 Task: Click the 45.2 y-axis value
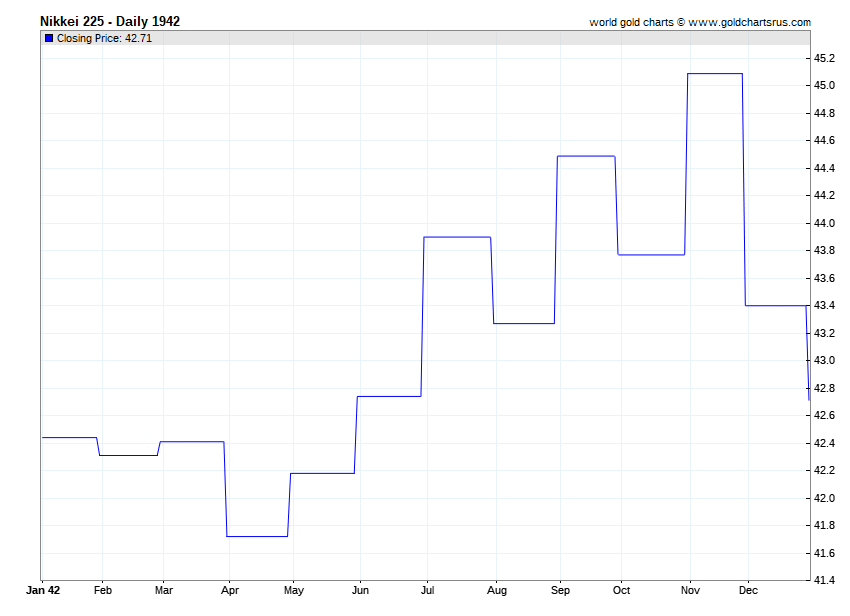click(824, 58)
